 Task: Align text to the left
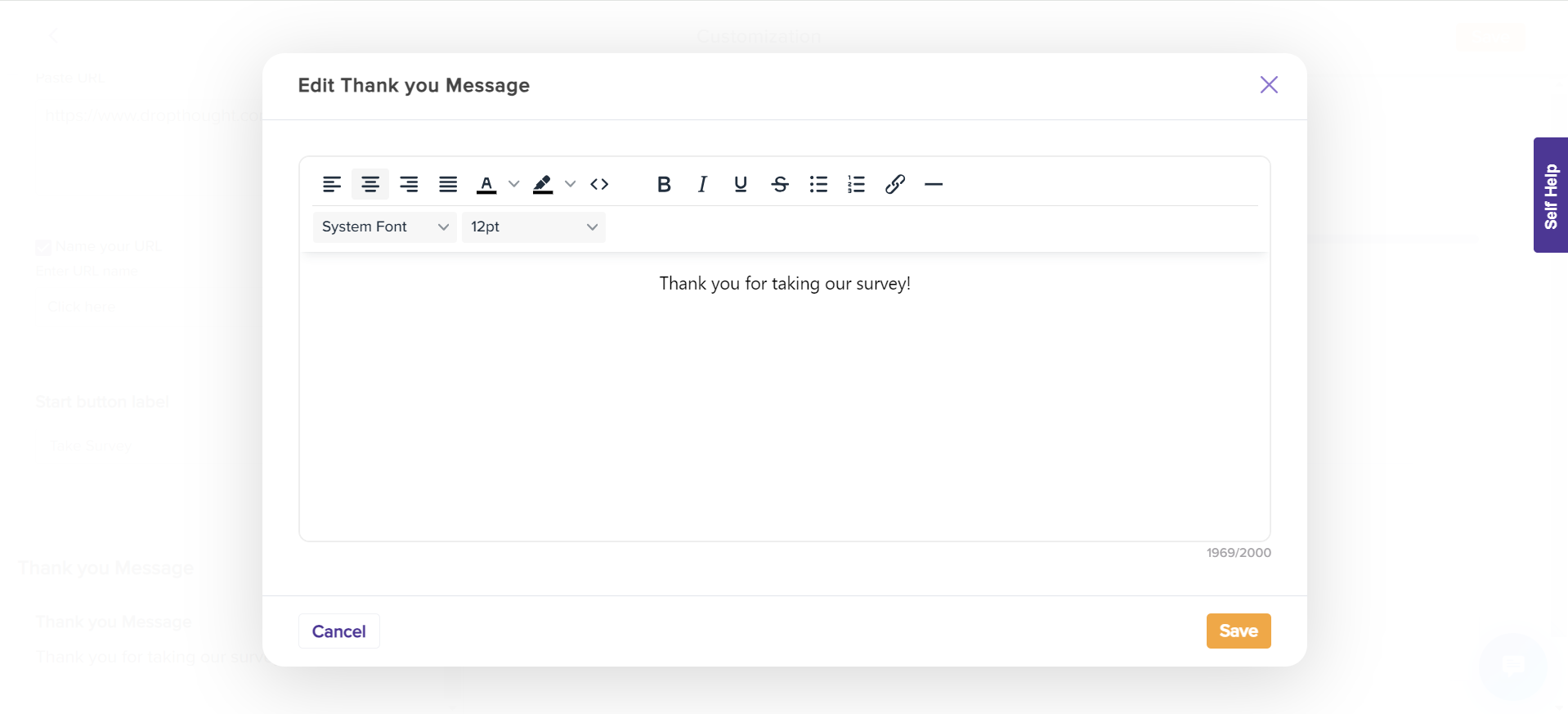point(331,185)
